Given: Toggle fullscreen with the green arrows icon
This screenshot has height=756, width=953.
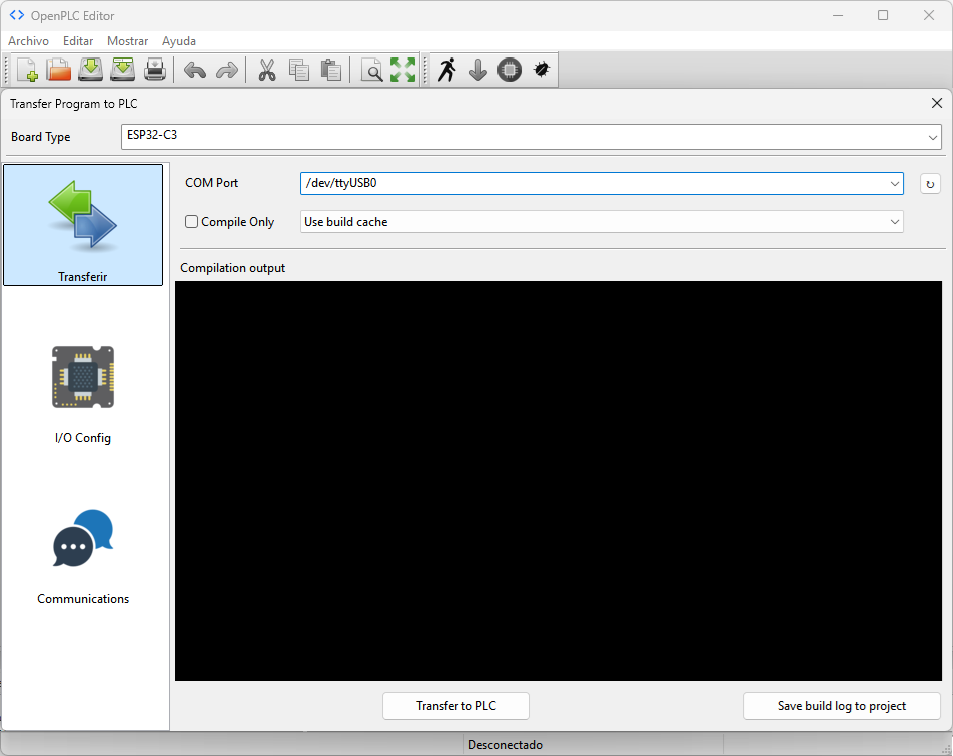Looking at the screenshot, I should [402, 70].
